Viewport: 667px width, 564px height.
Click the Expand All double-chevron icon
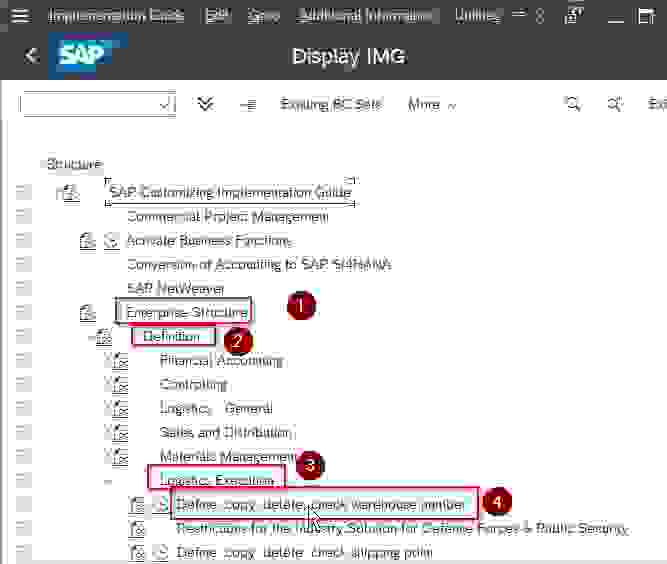tap(206, 104)
